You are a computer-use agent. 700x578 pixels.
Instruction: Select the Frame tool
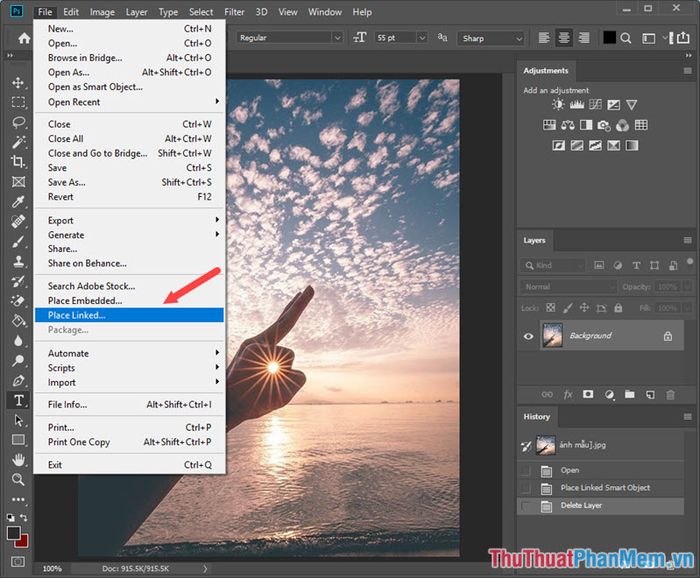(18, 182)
